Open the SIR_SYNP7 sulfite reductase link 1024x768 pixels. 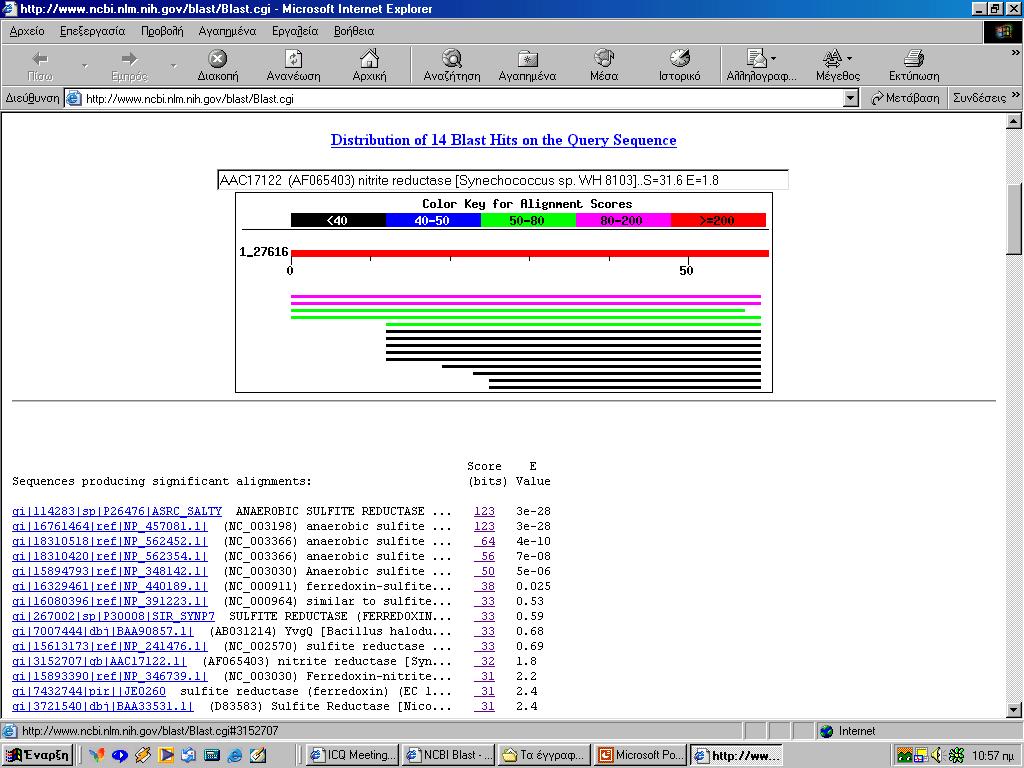[x=114, y=616]
